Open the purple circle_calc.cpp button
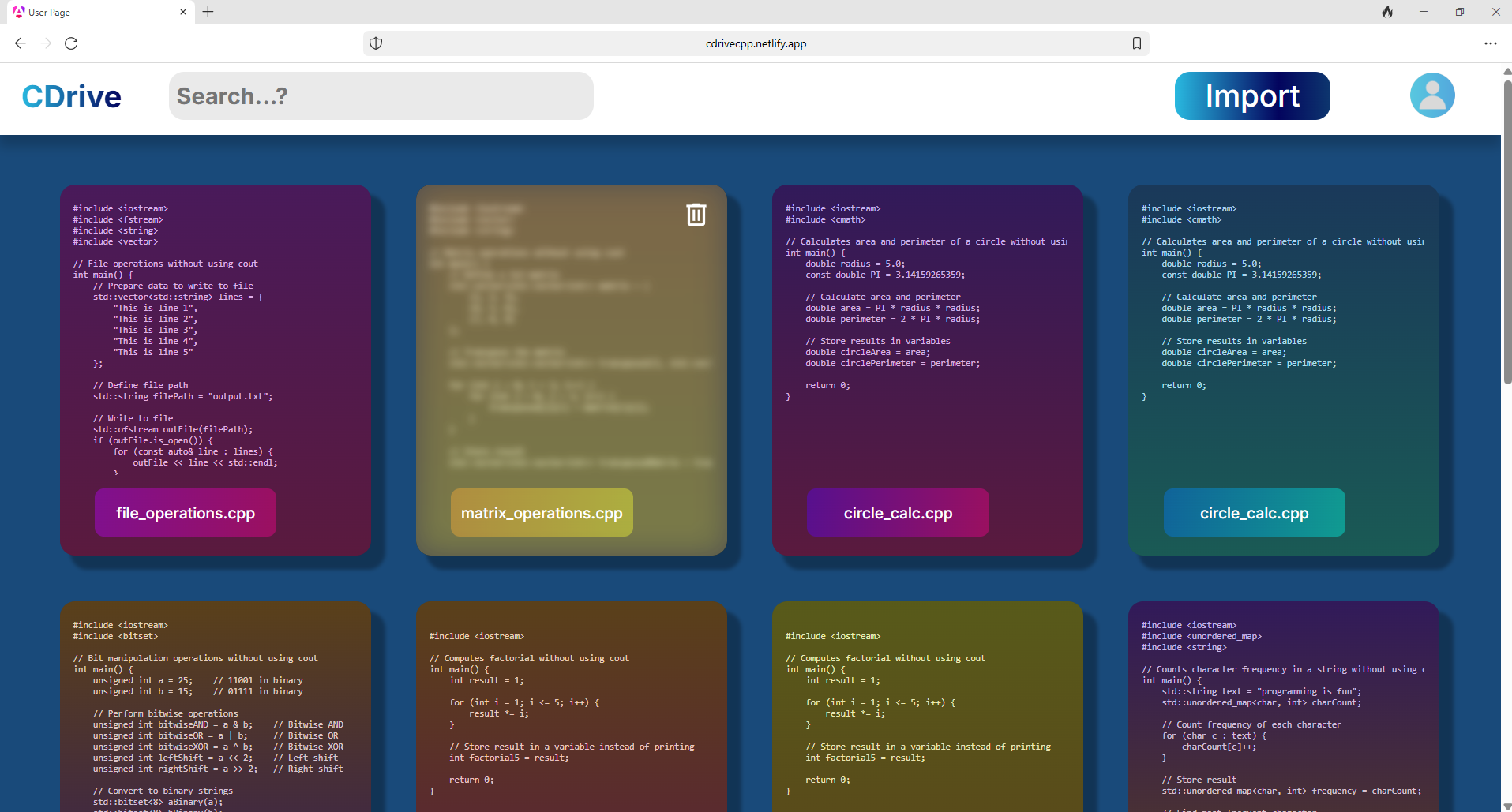 [898, 513]
